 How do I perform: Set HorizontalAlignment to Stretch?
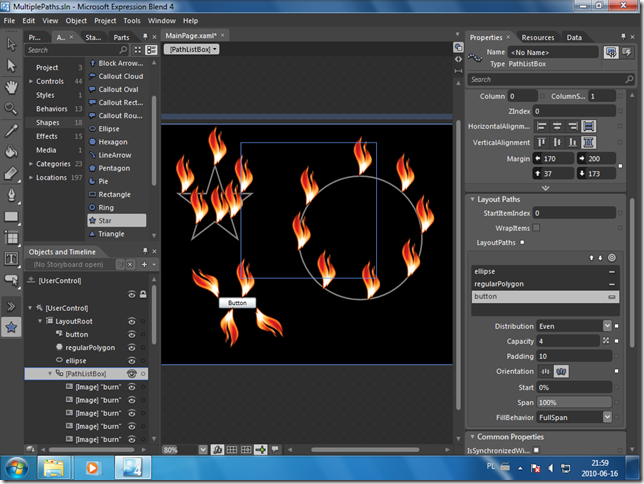588,126
